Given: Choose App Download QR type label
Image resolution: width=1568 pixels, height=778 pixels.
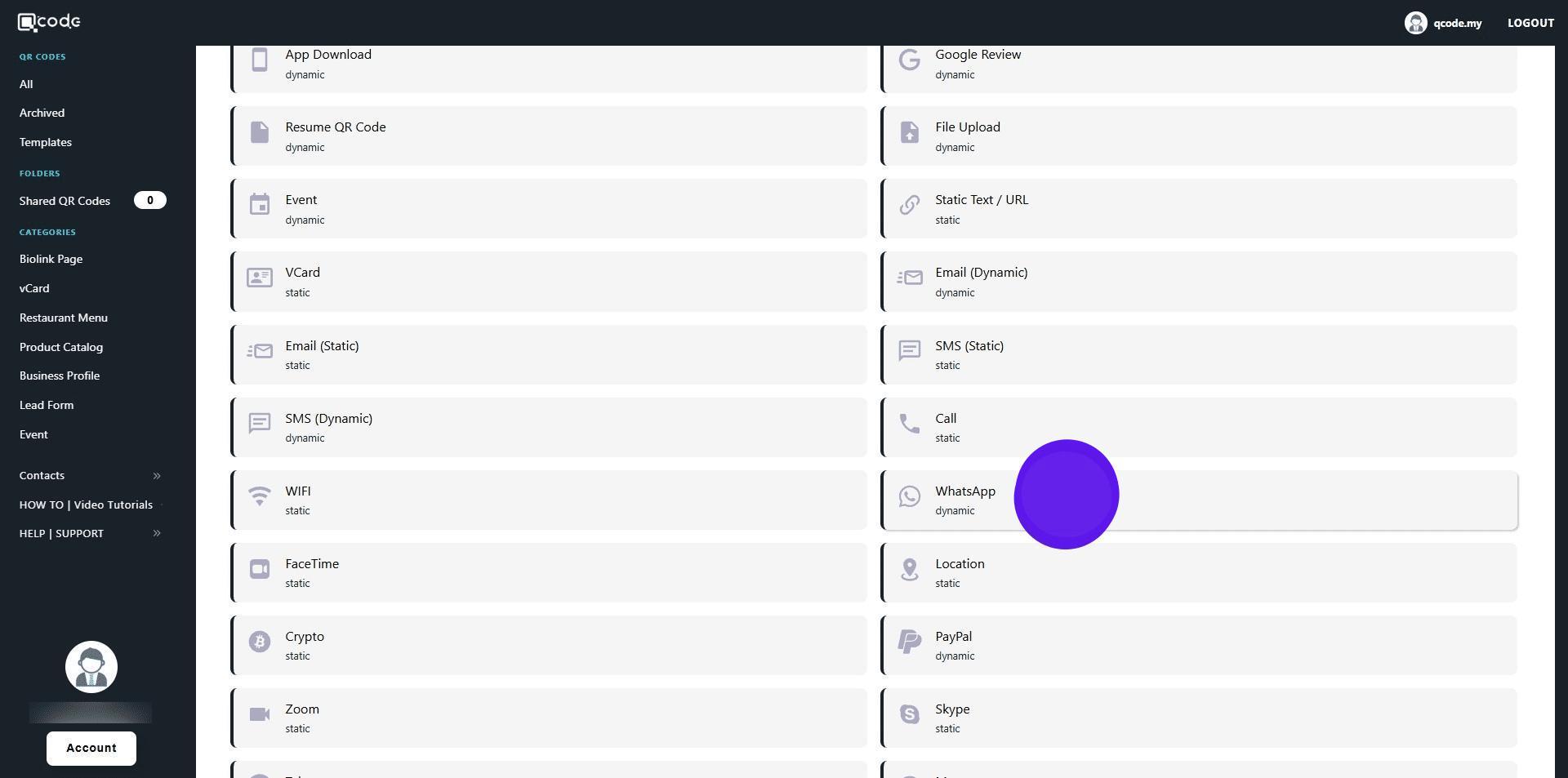Looking at the screenshot, I should coord(328,55).
